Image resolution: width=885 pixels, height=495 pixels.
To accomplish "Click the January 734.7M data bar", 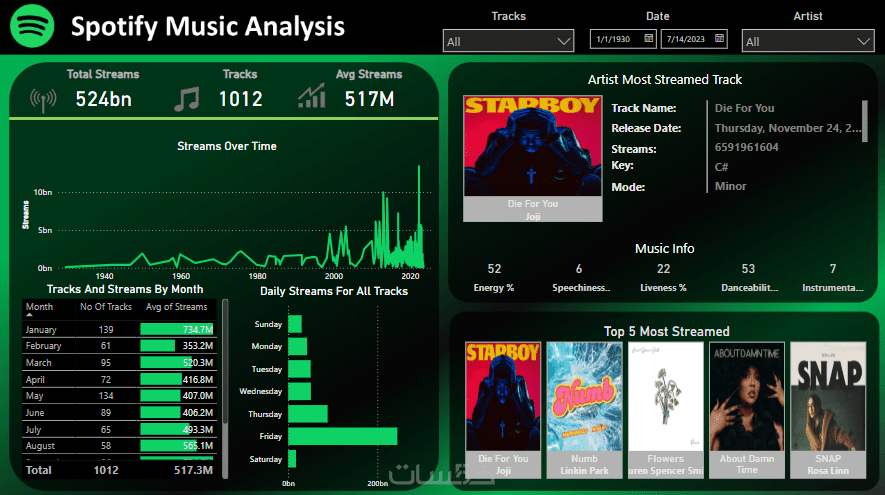I will click(177, 329).
